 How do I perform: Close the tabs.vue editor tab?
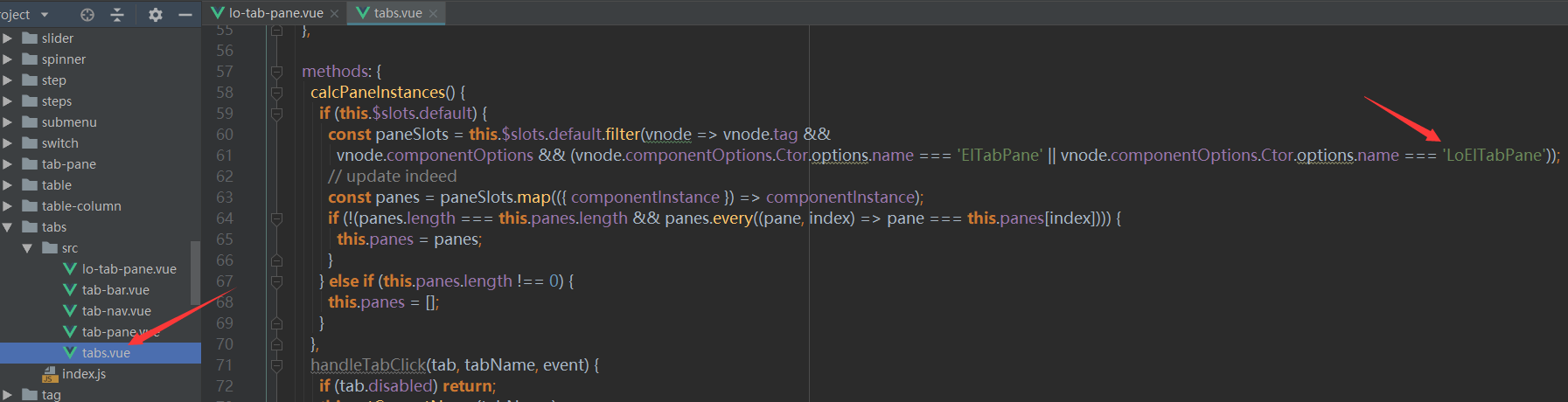(433, 13)
